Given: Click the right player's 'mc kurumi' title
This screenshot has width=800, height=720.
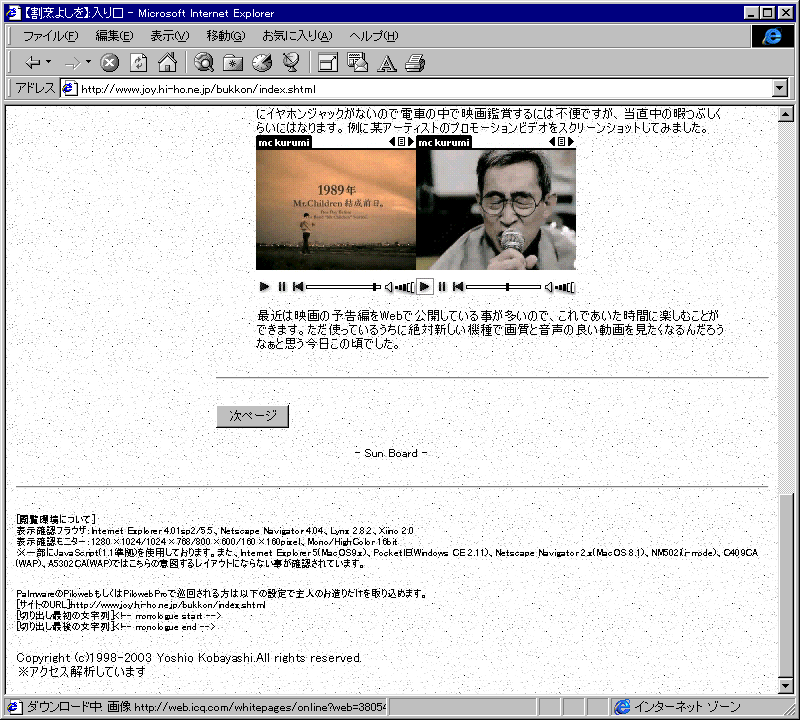Looking at the screenshot, I should [x=444, y=142].
